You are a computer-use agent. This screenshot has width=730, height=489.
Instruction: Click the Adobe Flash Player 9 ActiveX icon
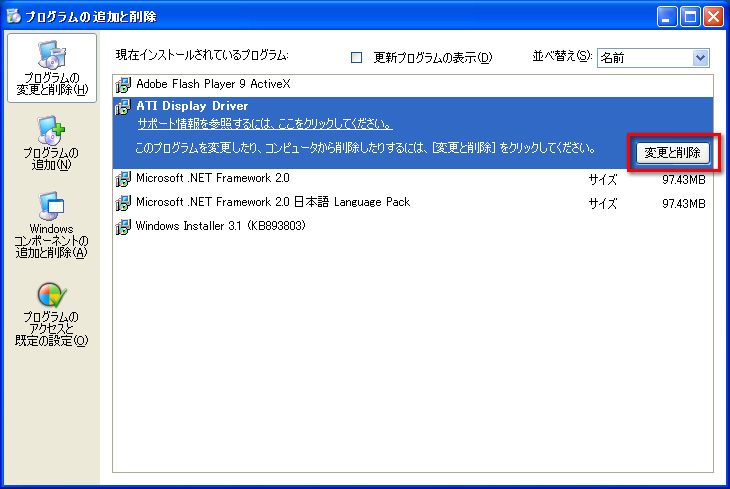pyautogui.click(x=123, y=85)
